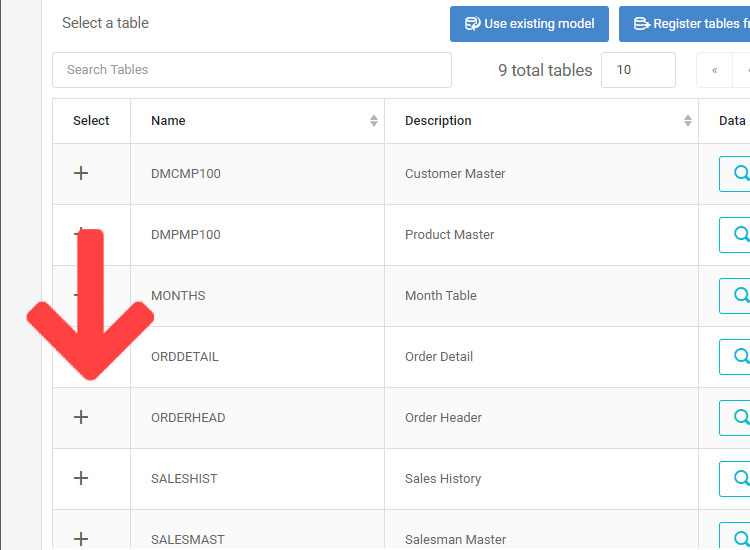Click the ORDERHEAD table name

(188, 418)
